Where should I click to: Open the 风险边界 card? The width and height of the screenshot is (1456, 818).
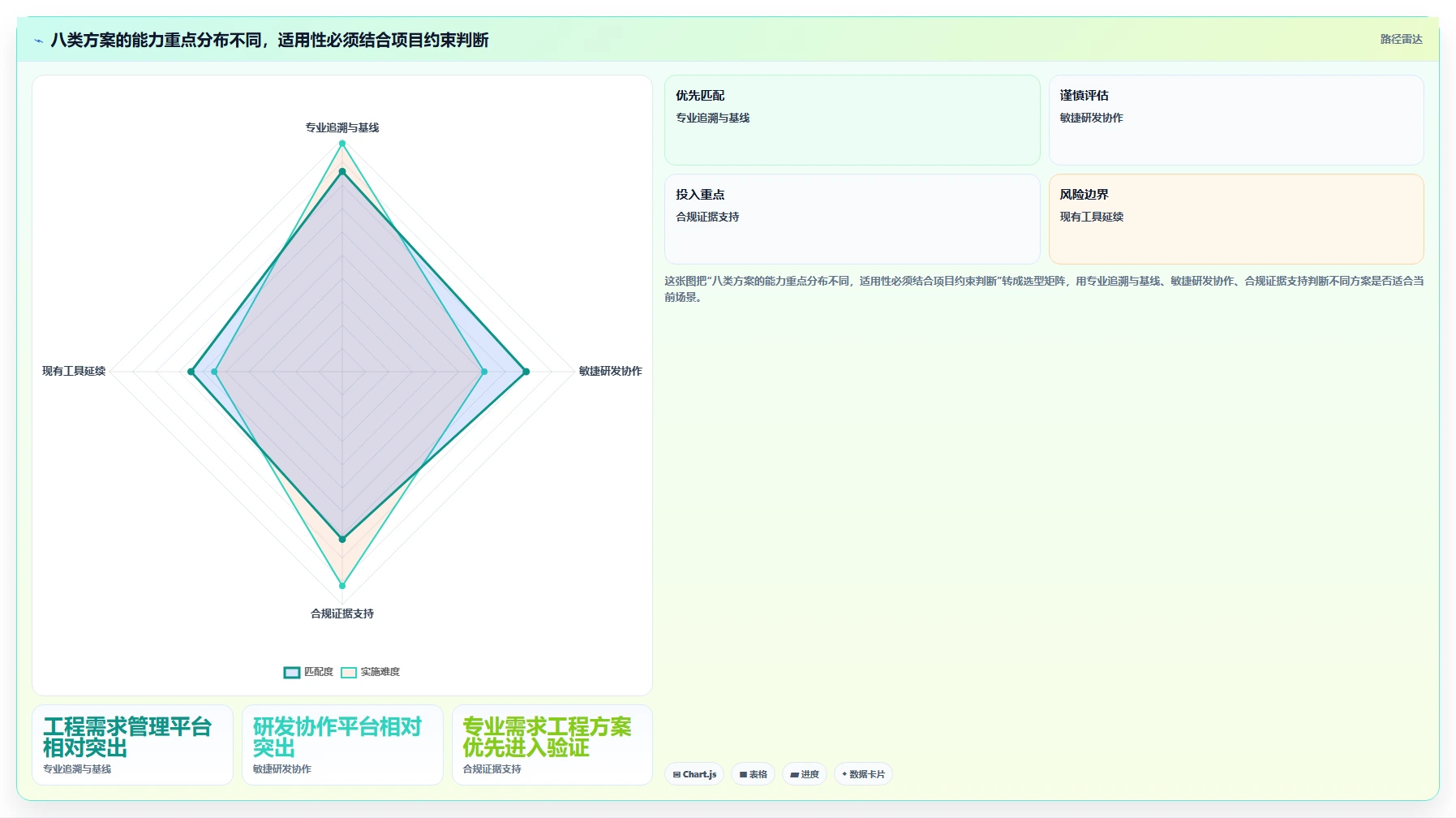coord(1236,219)
